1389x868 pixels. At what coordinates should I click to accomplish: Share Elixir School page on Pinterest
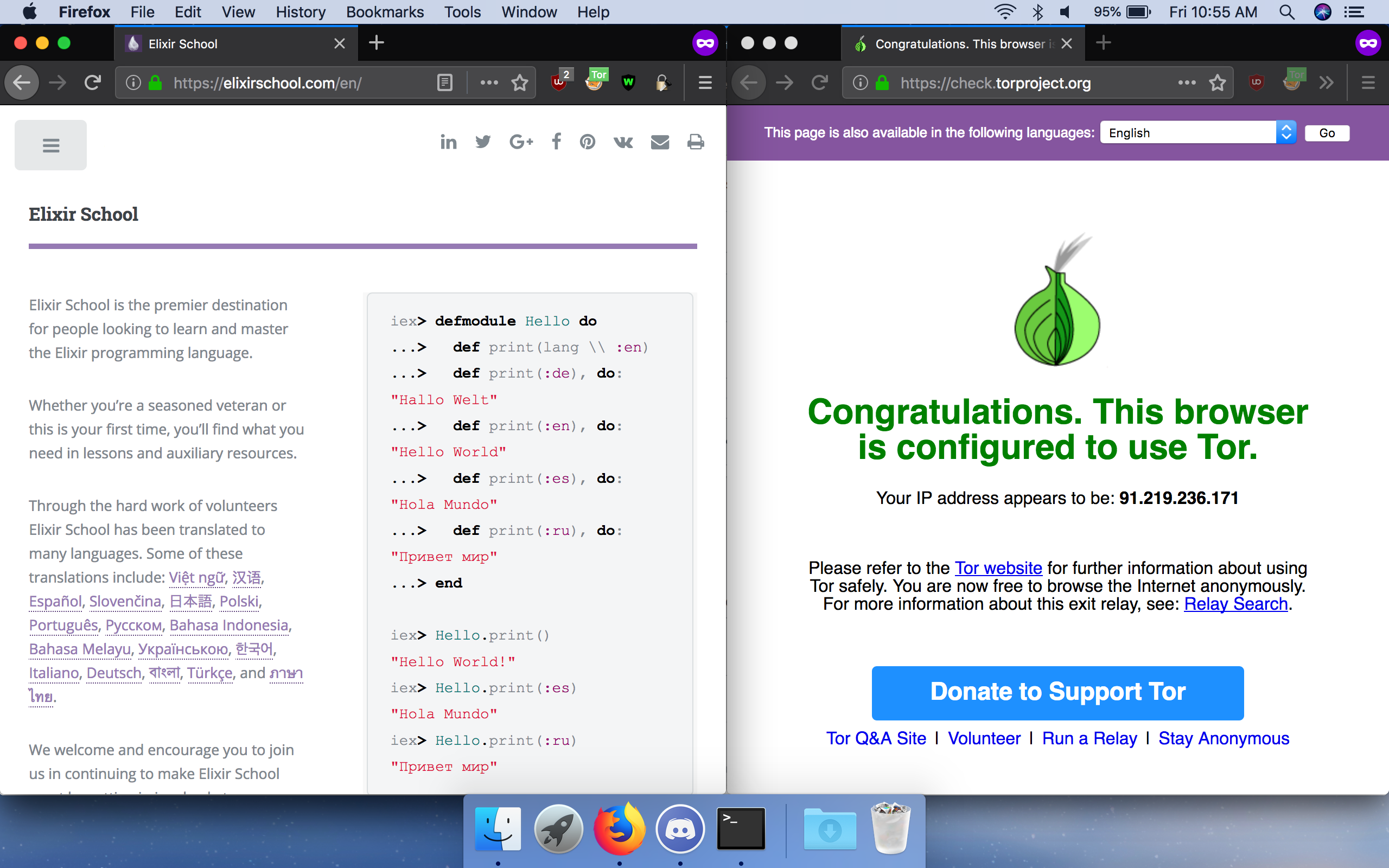pyautogui.click(x=587, y=141)
